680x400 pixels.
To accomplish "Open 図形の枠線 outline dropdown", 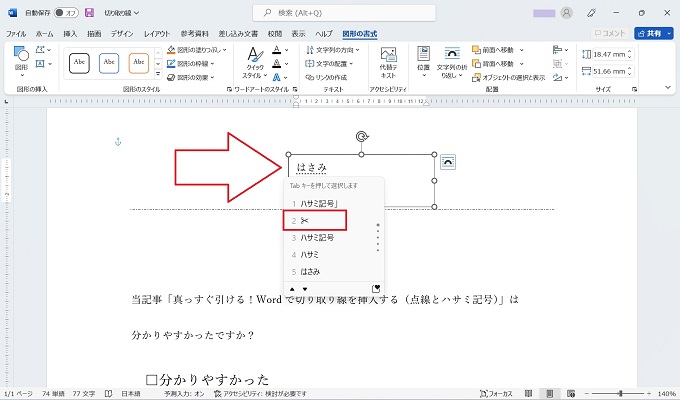I will tap(191, 64).
